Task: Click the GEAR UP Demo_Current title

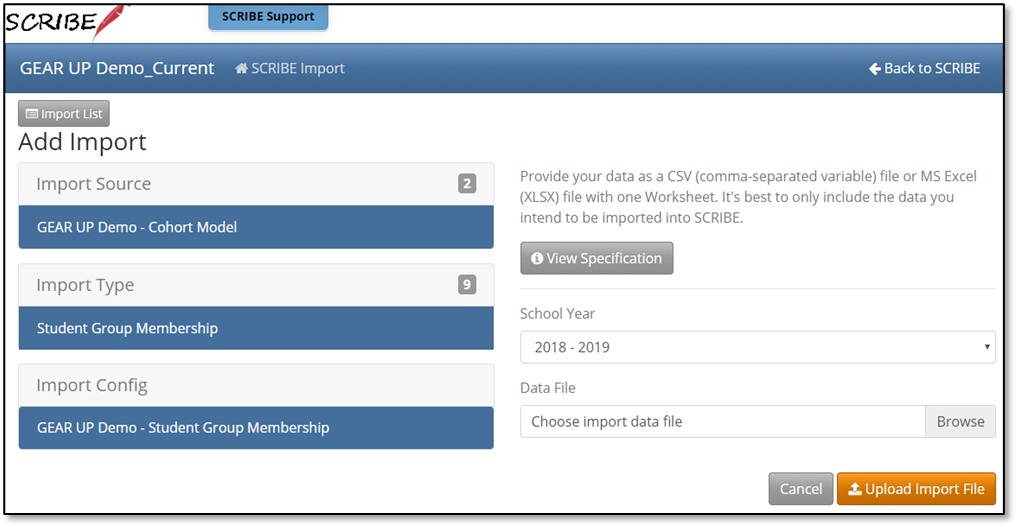Action: pyautogui.click(x=117, y=68)
